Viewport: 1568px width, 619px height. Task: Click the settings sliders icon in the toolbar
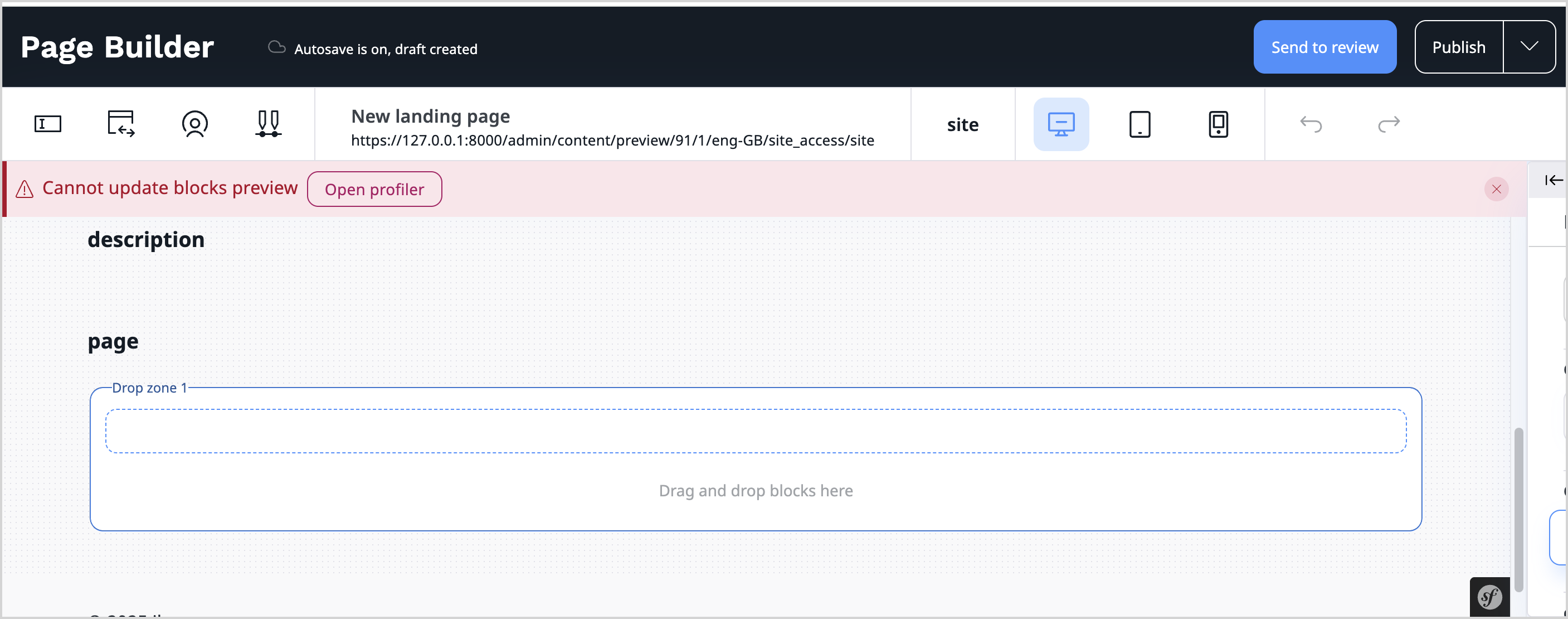270,124
